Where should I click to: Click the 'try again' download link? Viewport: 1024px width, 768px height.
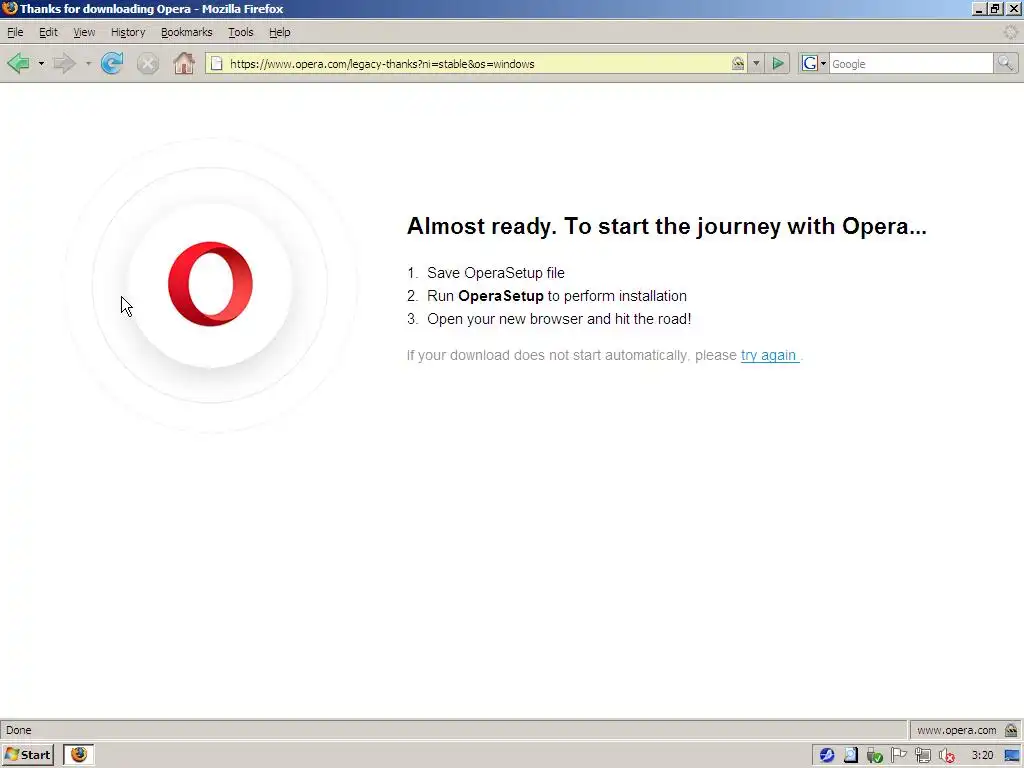point(769,355)
